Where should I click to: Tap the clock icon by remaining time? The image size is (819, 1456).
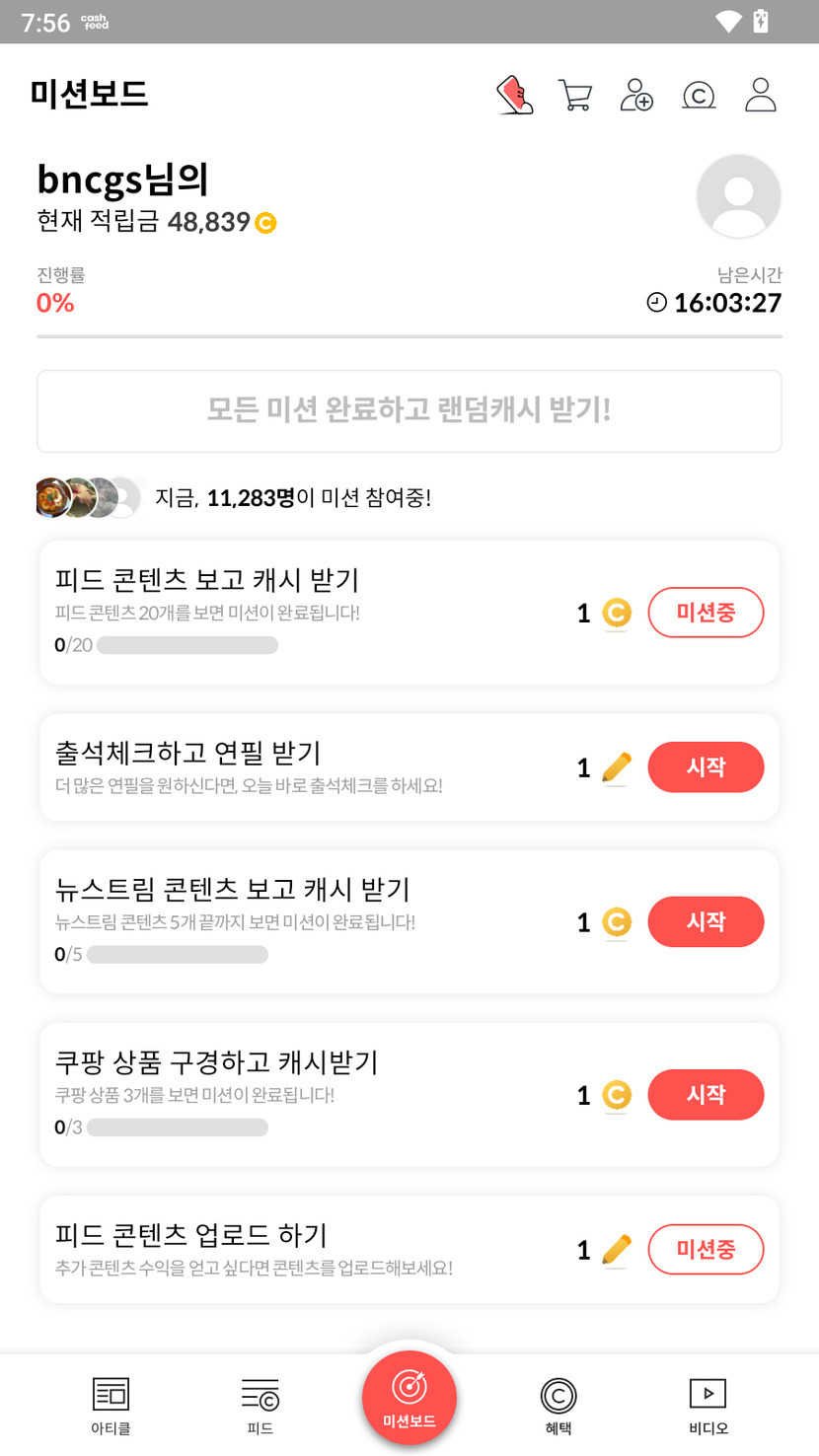tap(656, 302)
